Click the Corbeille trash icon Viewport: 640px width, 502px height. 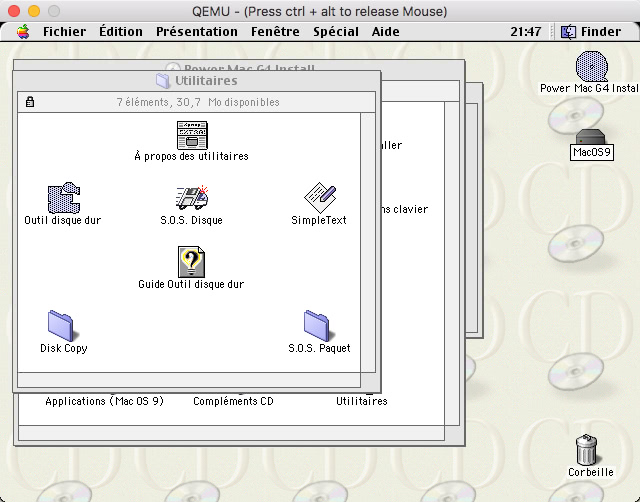(587, 449)
